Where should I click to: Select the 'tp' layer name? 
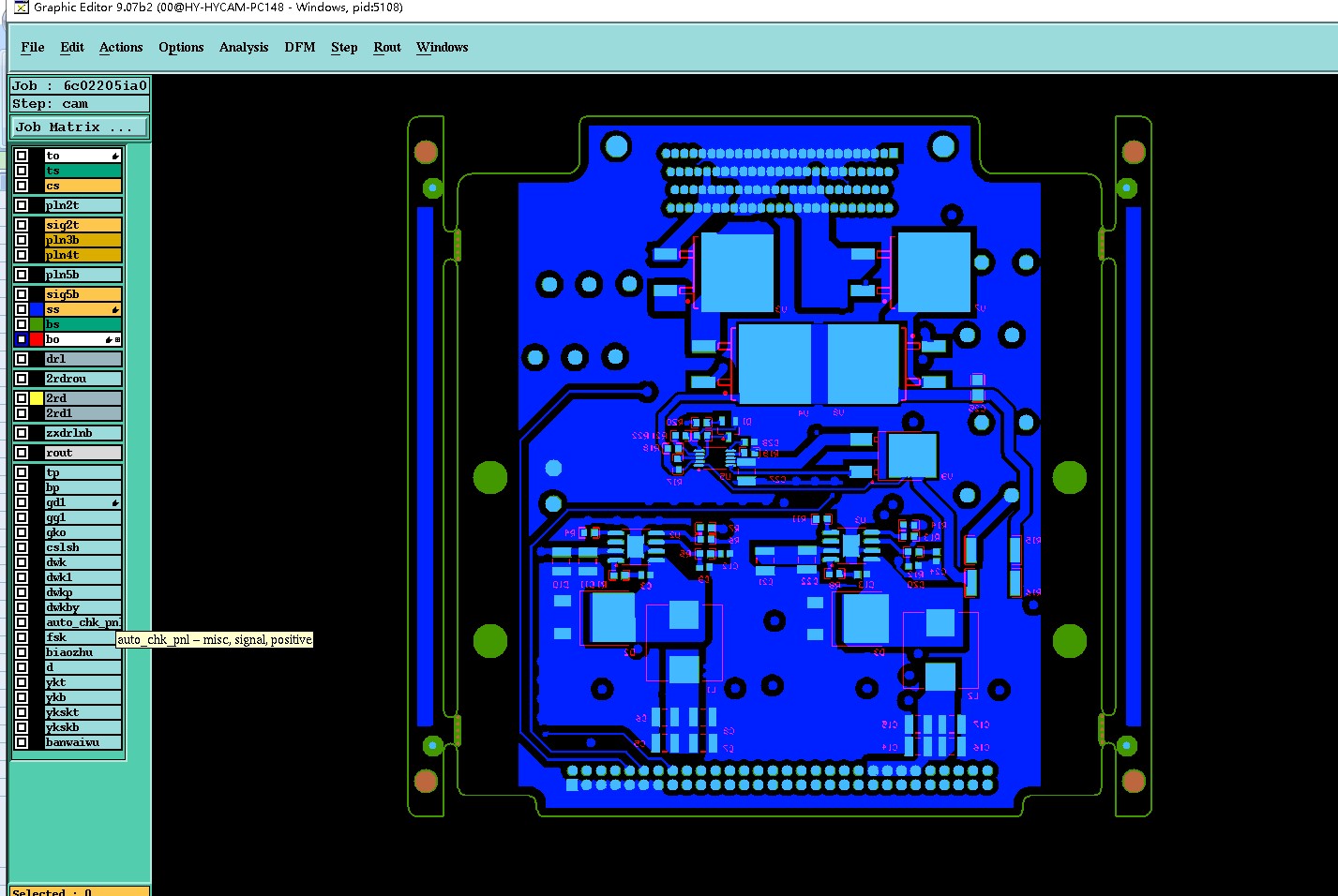click(x=83, y=473)
